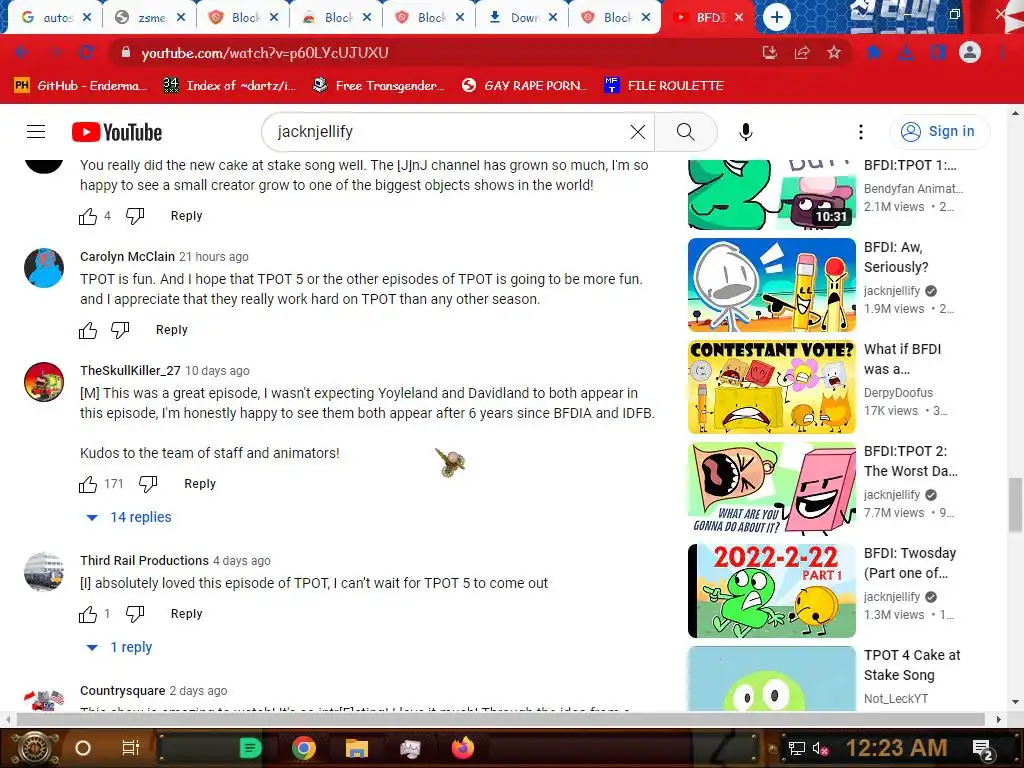Like Carolyn McClain's comment
The width and height of the screenshot is (1024, 768).
tap(88, 330)
